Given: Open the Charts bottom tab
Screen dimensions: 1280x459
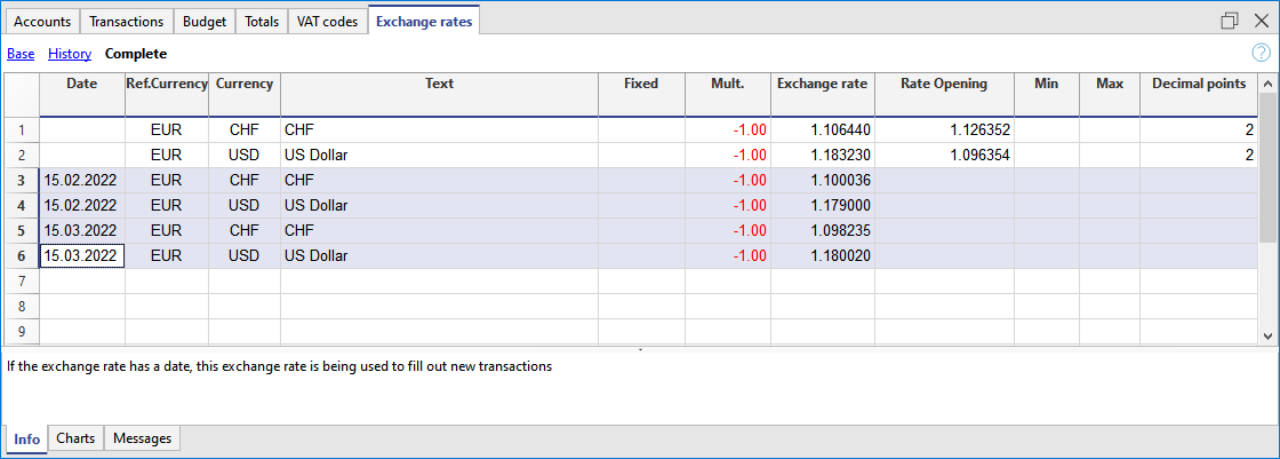Looking at the screenshot, I should pos(76,438).
